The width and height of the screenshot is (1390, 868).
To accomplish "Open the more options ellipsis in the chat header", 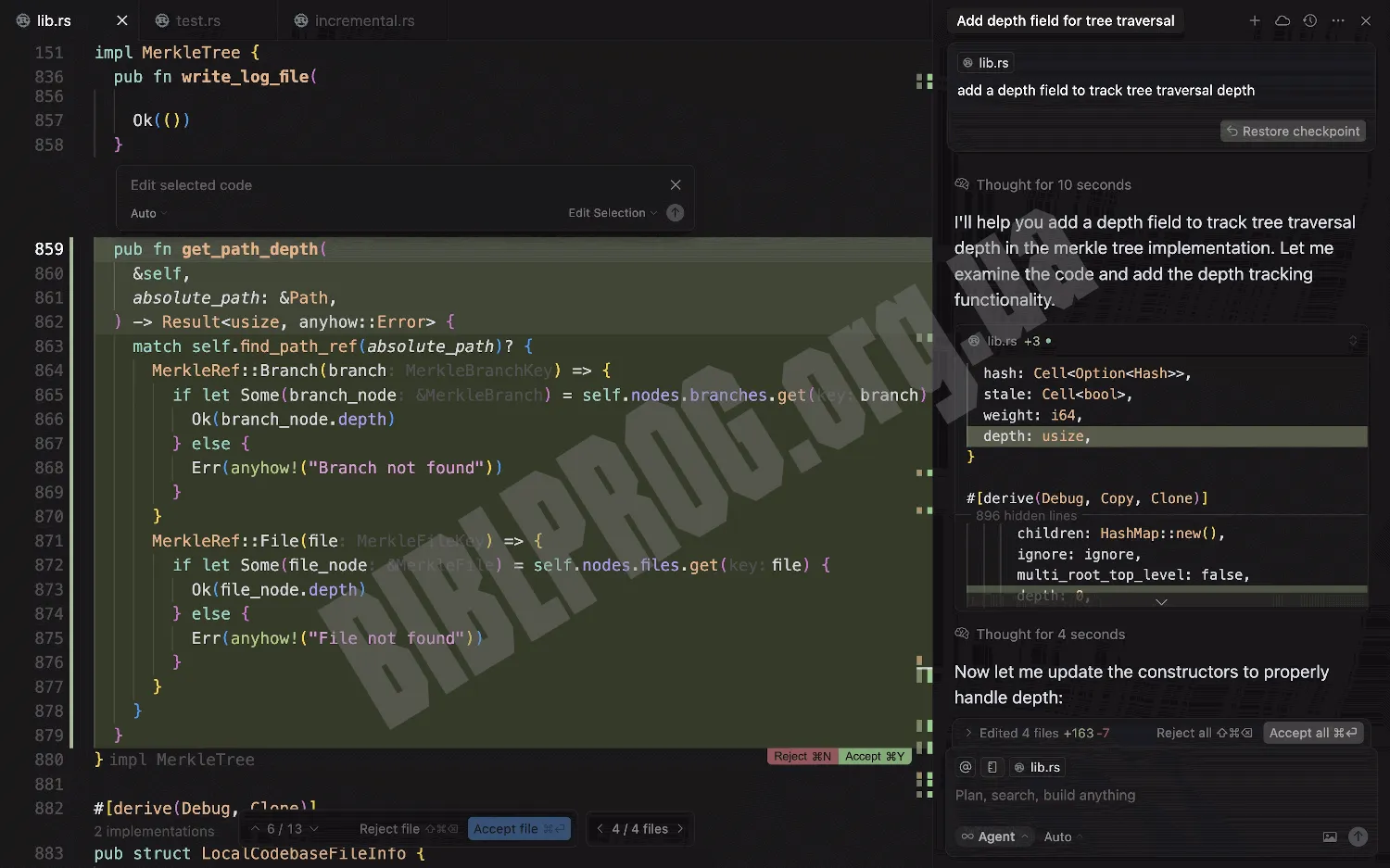I will [1338, 20].
